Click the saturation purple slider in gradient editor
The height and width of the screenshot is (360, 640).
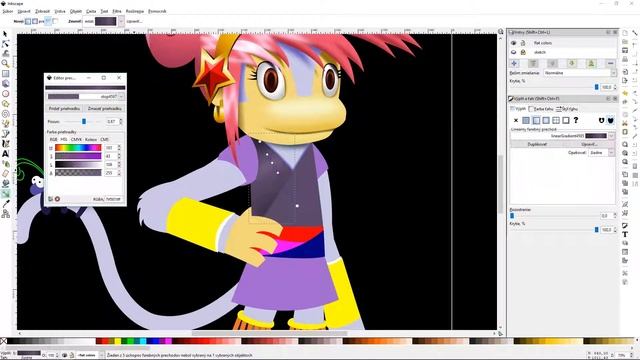(78, 156)
